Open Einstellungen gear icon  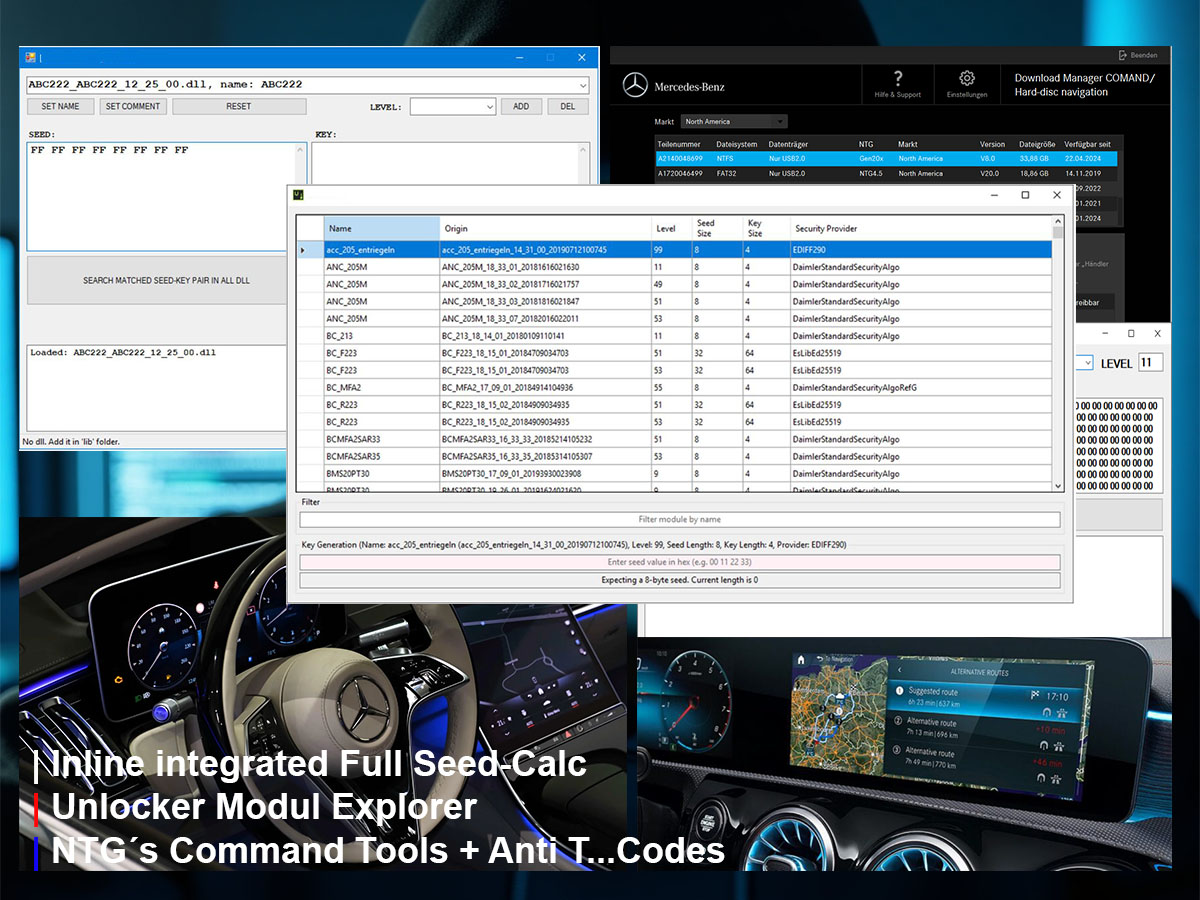coord(966,78)
